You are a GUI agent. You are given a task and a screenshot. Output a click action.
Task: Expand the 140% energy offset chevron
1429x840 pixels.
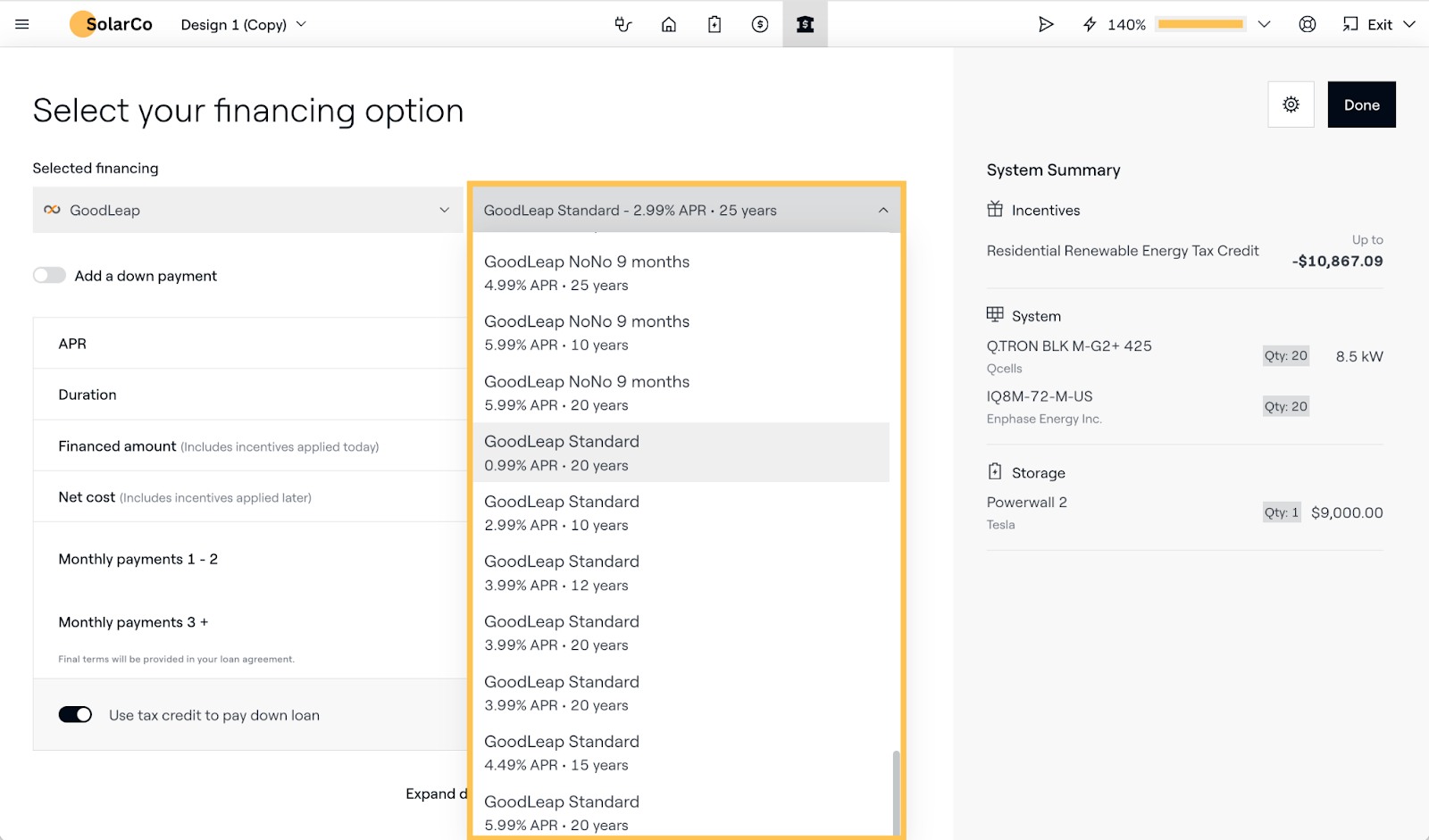pos(1264,24)
